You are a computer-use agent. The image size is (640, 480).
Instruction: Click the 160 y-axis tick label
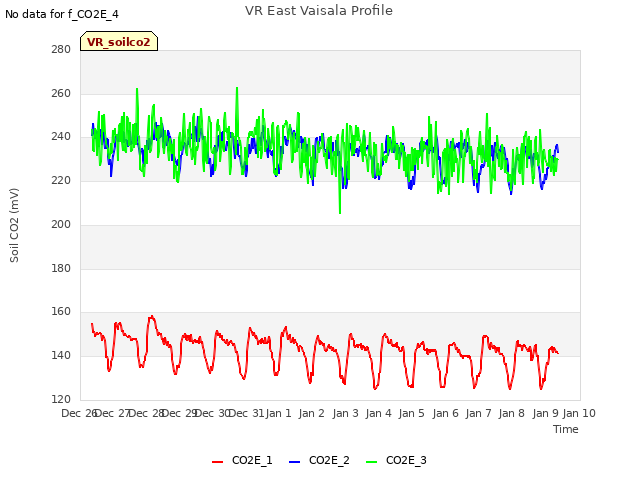click(x=61, y=312)
